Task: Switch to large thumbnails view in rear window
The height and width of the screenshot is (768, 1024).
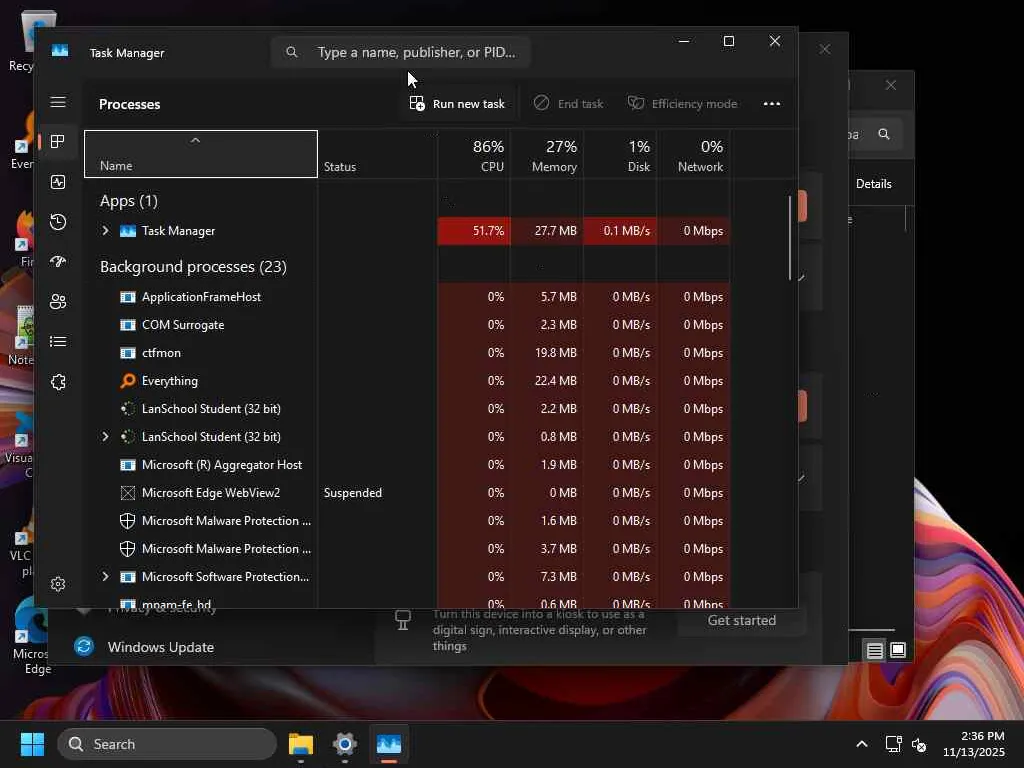Action: (x=898, y=650)
